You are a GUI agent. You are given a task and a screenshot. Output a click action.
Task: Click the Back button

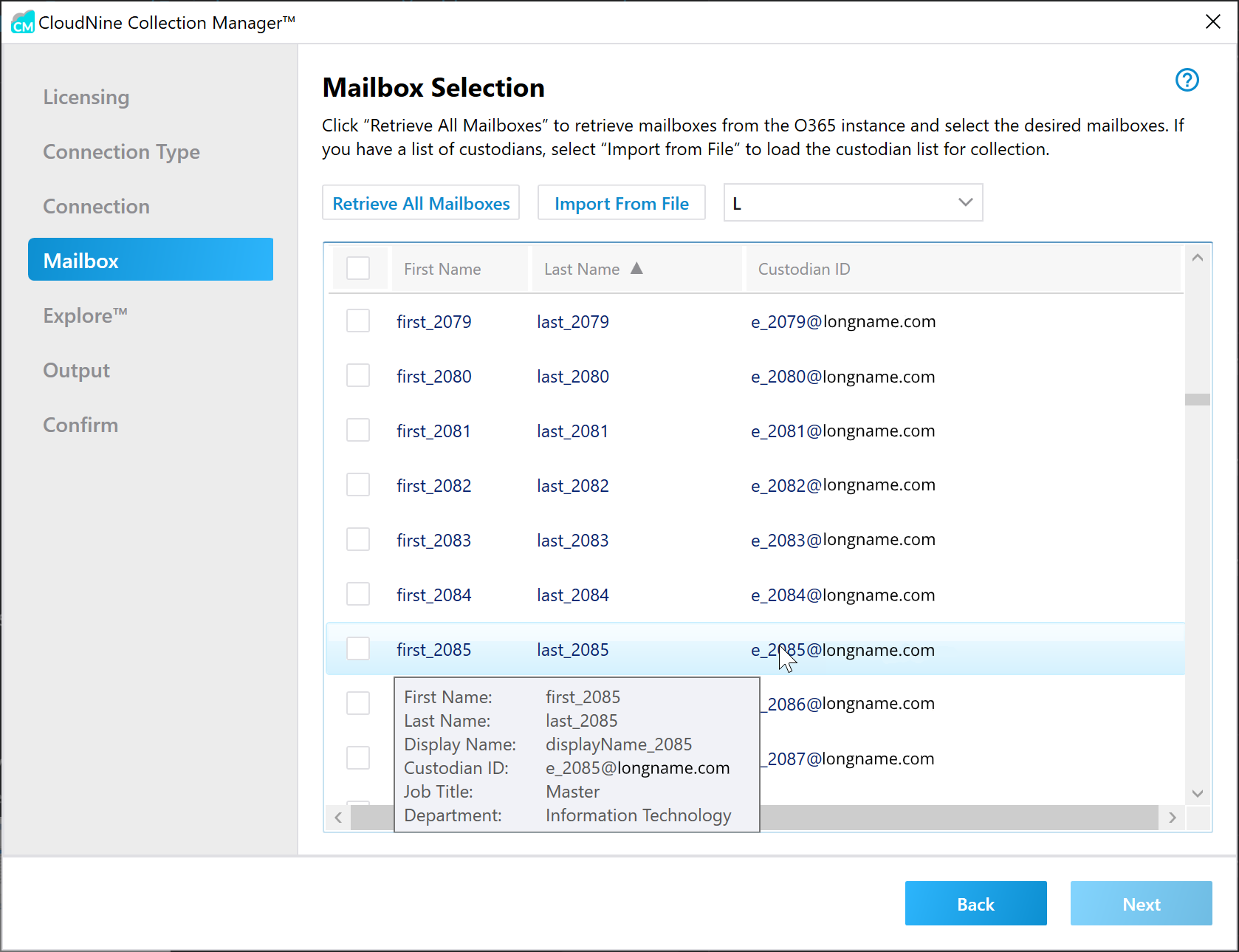[x=975, y=903]
